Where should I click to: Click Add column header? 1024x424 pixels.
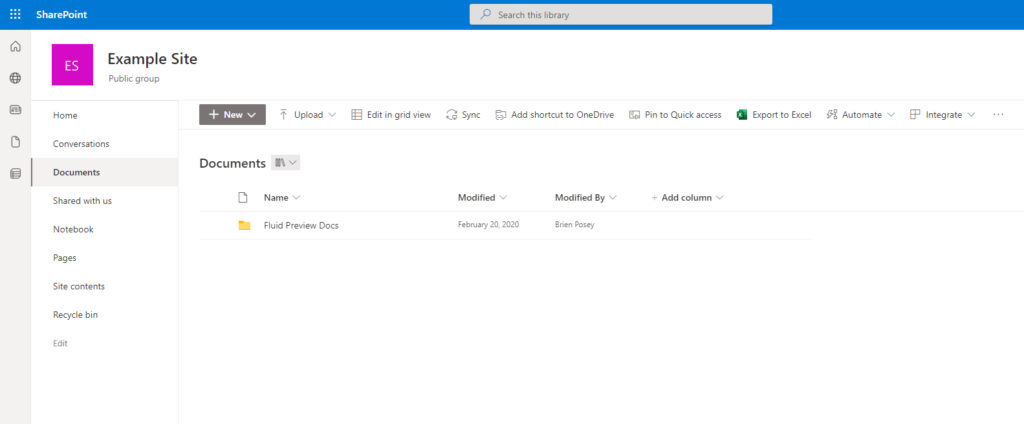point(688,197)
